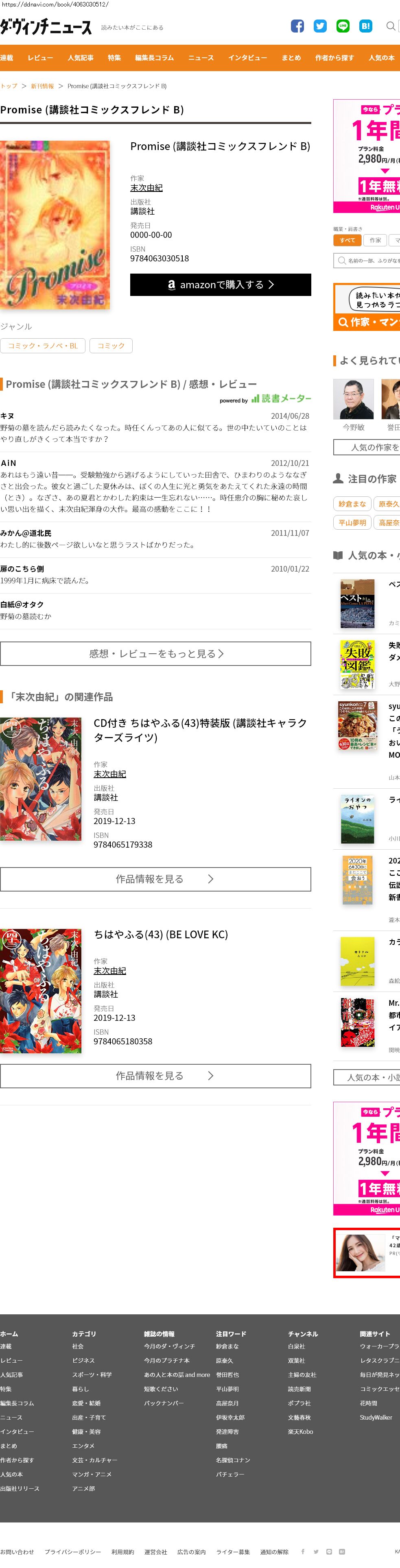Open the インタビュー navigation tab

pyautogui.click(x=248, y=58)
